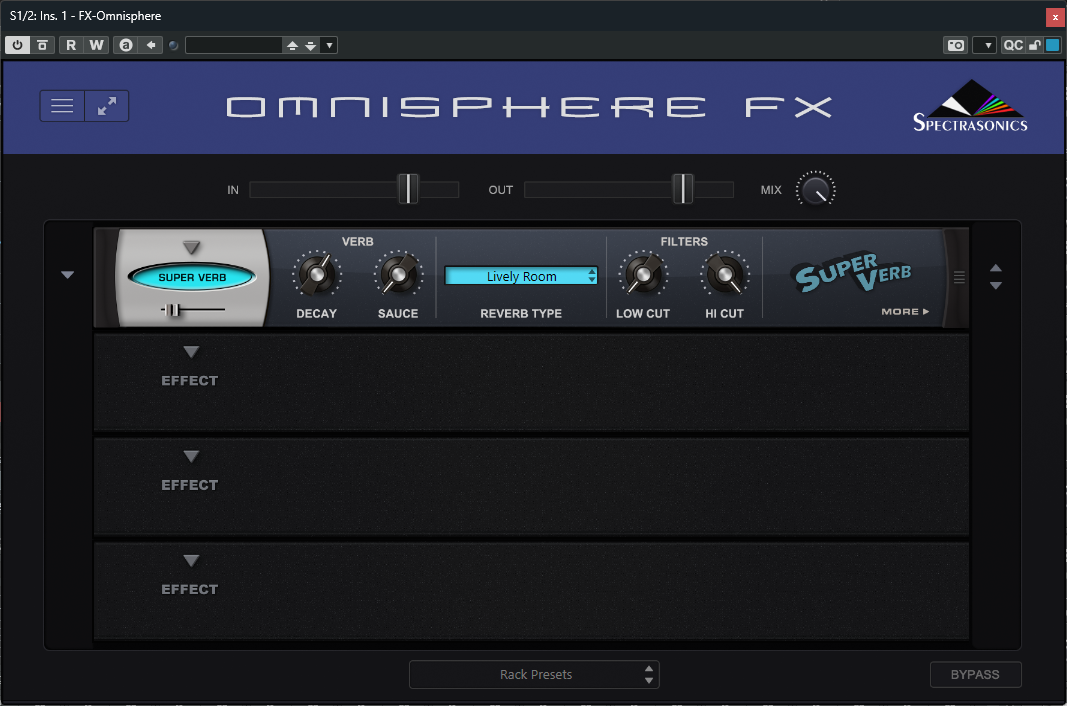
Task: Click the OUT level slider handle
Action: pyautogui.click(x=683, y=189)
